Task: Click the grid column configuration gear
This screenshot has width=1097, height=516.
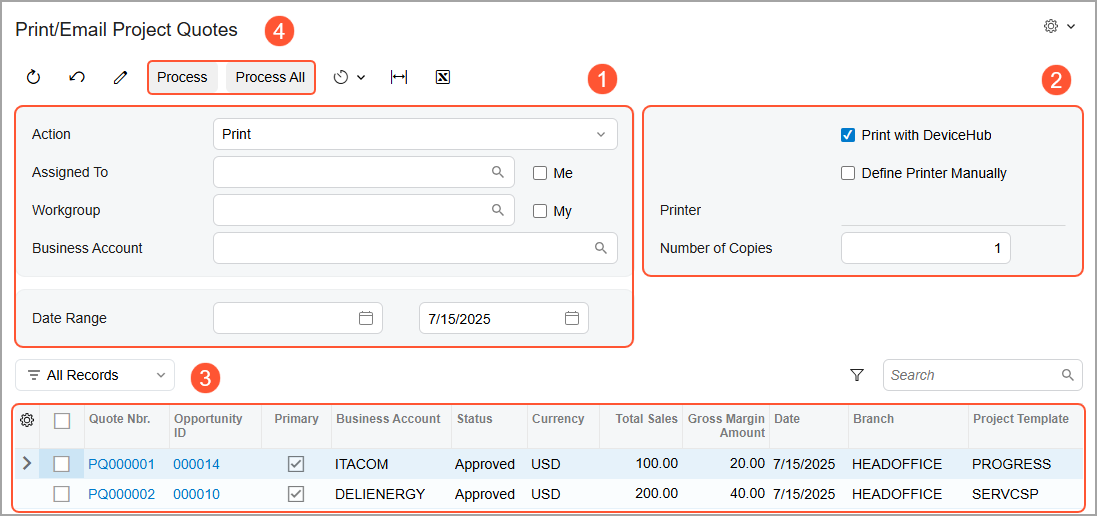Action: (27, 420)
